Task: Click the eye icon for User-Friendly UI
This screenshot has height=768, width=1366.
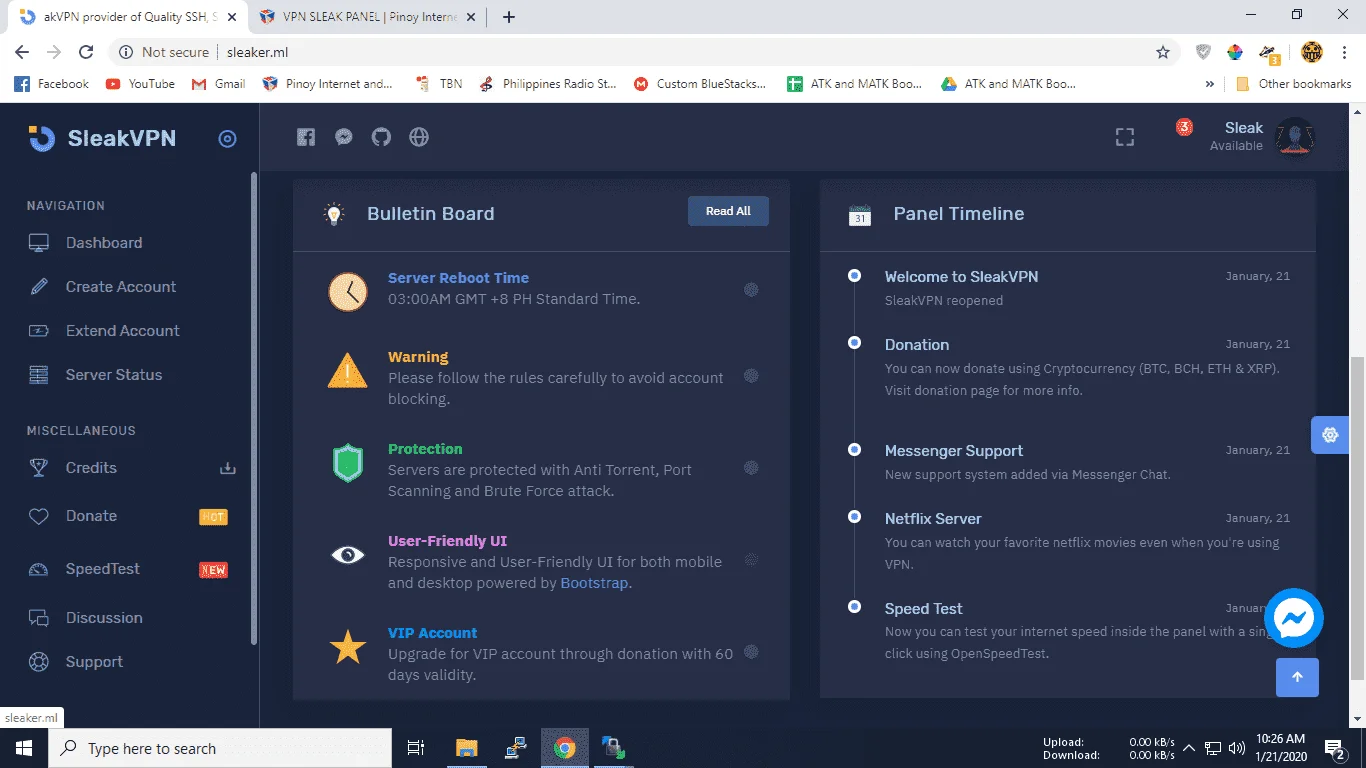Action: (x=348, y=554)
